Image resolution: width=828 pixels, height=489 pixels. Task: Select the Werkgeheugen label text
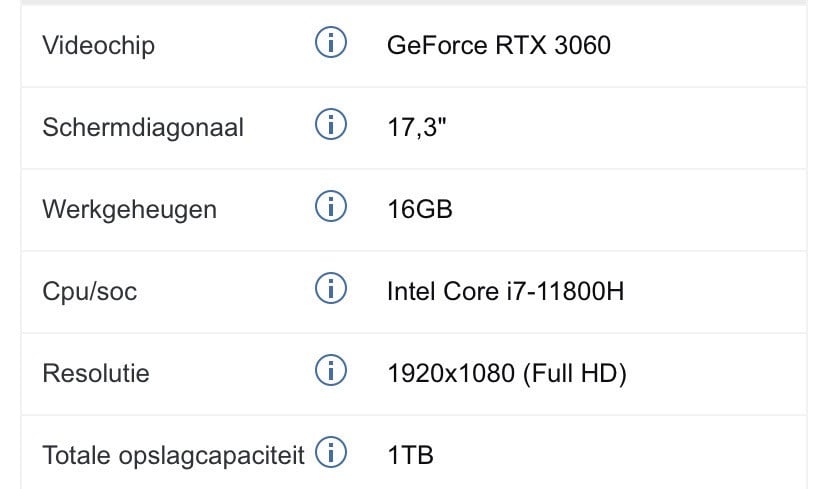pos(129,210)
